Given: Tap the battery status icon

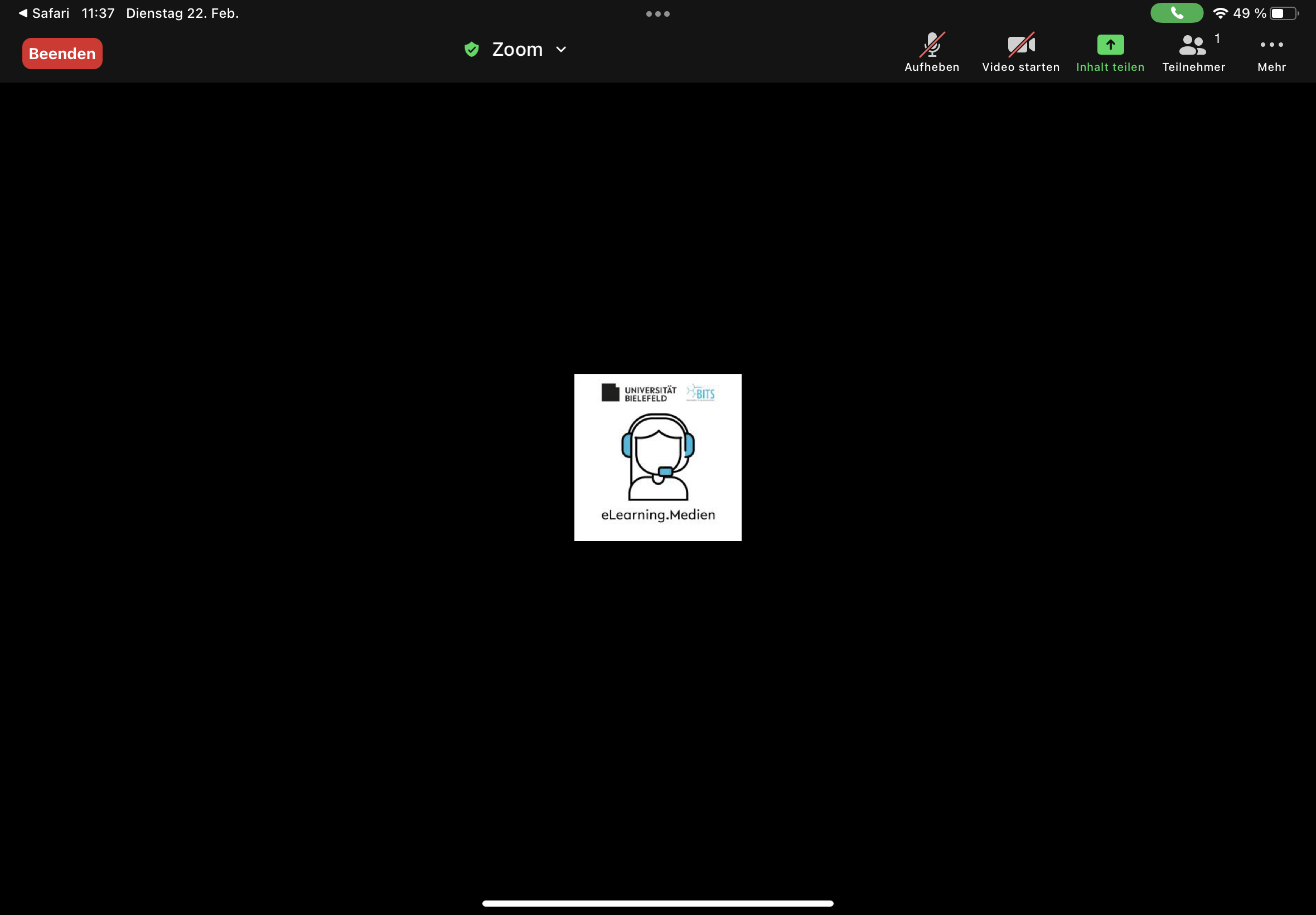Looking at the screenshot, I should pyautogui.click(x=1284, y=13).
